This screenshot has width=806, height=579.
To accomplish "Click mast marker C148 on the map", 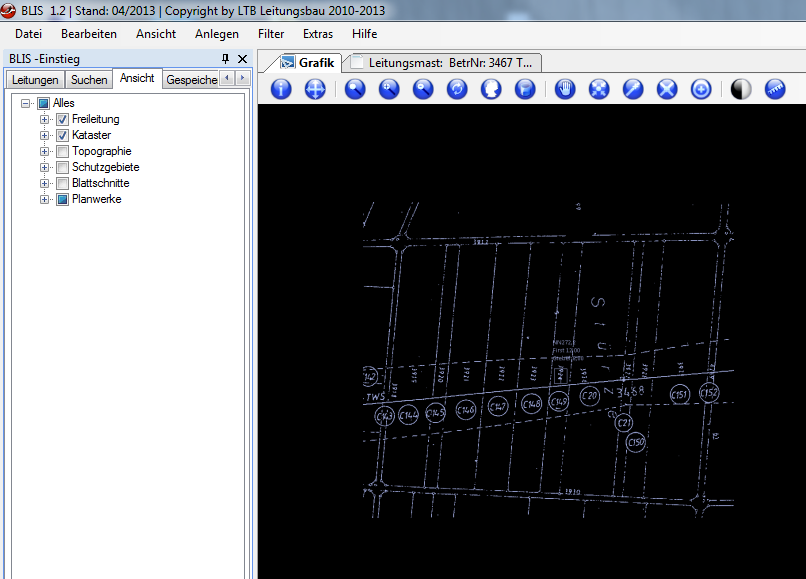I will (x=531, y=404).
